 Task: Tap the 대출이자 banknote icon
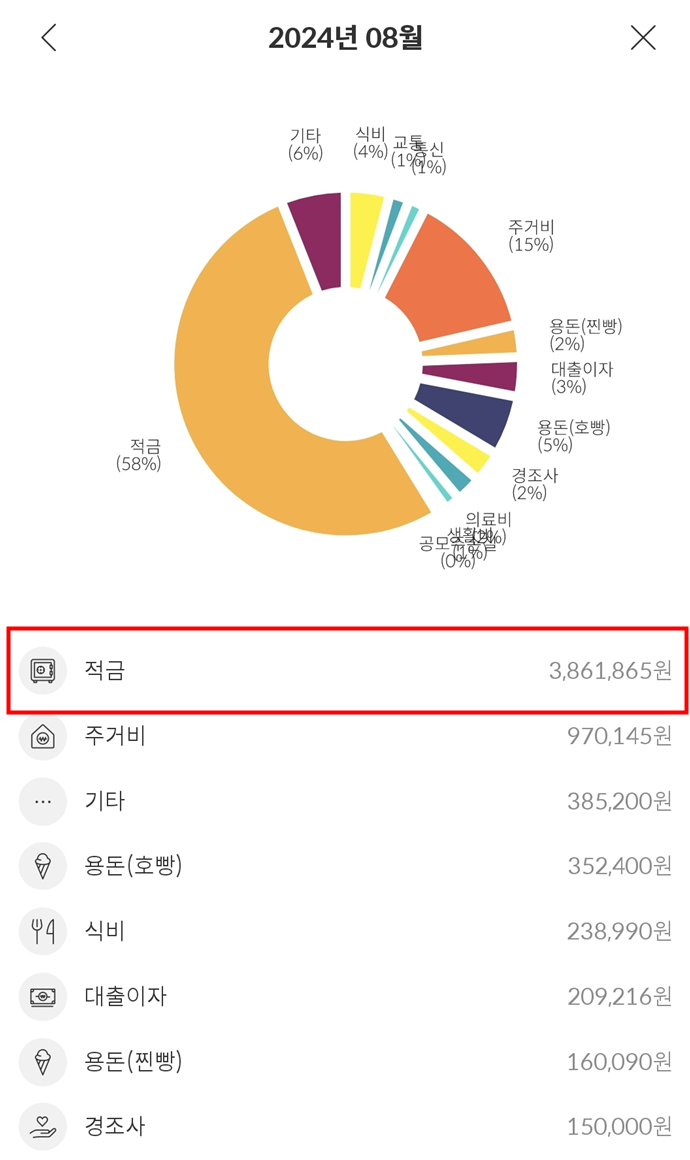pyautogui.click(x=43, y=996)
